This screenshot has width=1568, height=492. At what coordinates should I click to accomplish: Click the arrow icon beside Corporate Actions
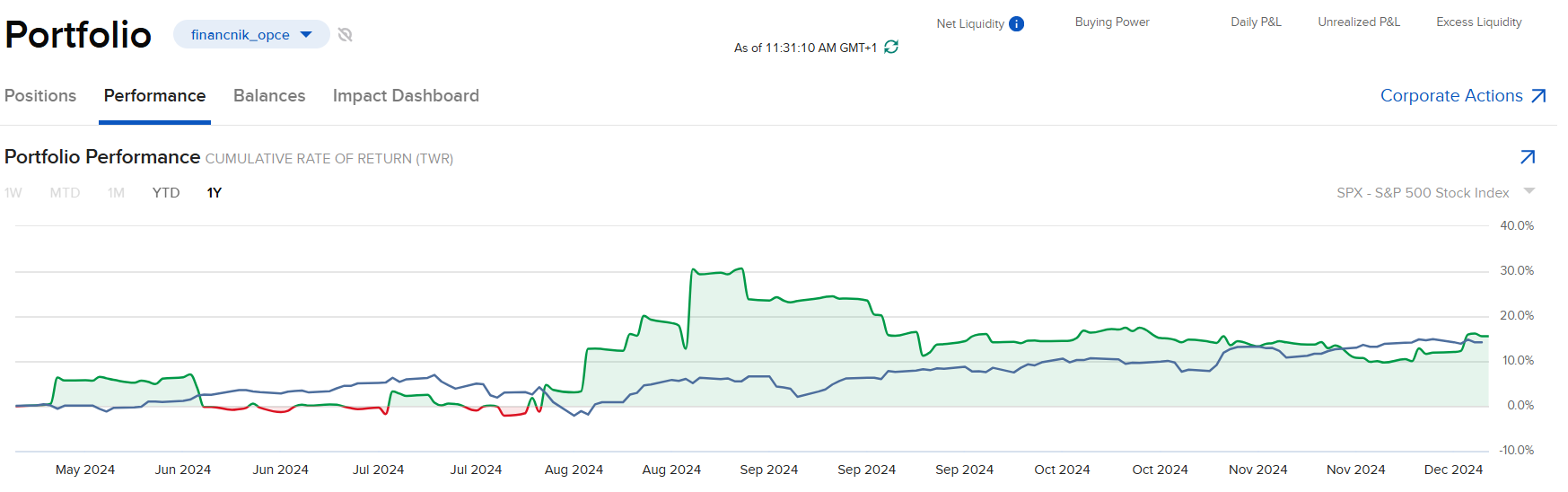pyautogui.click(x=1538, y=96)
